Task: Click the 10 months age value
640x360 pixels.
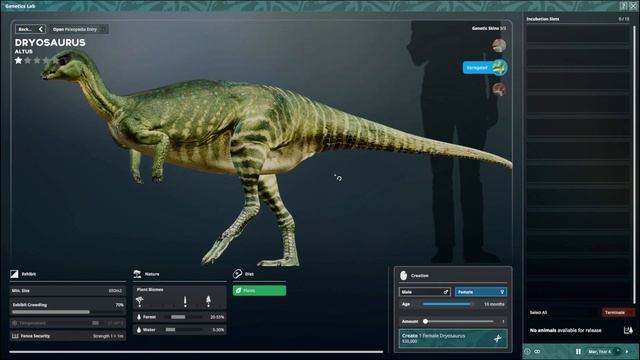Action: click(494, 304)
